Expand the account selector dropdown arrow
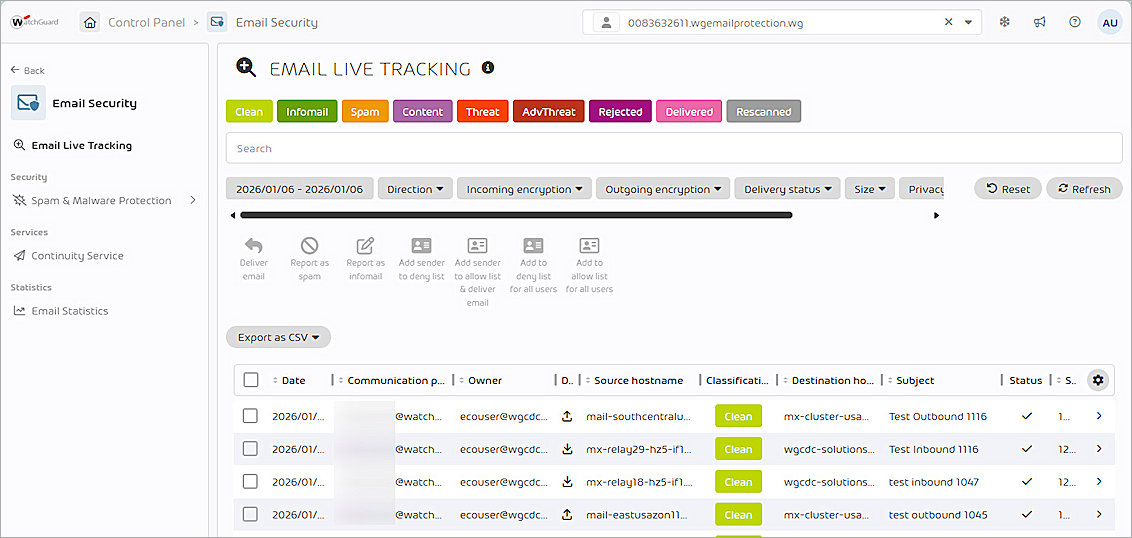The width and height of the screenshot is (1132, 538). click(968, 22)
